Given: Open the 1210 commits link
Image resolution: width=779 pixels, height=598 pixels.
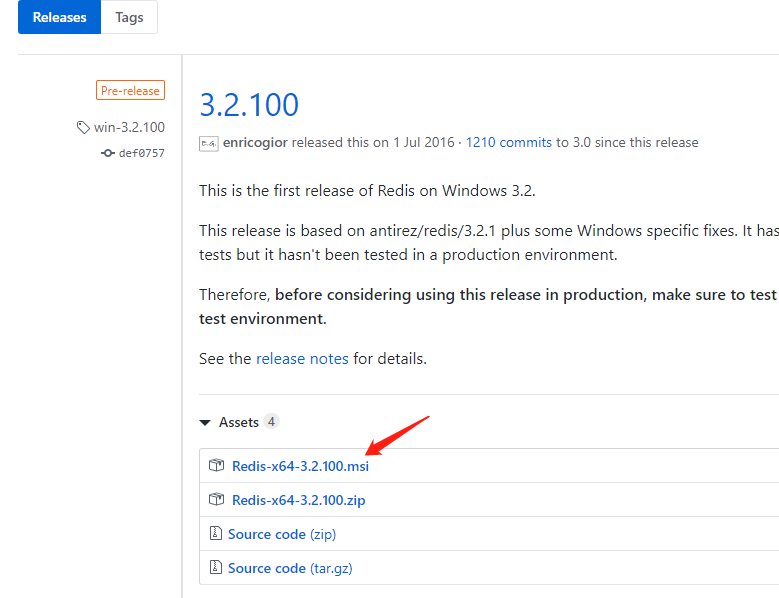Looking at the screenshot, I should click(x=509, y=143).
